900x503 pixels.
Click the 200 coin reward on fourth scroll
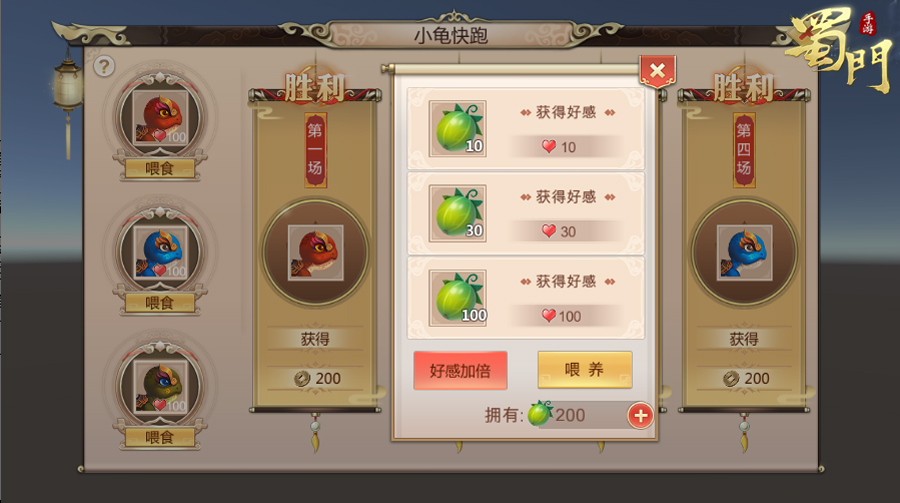(746, 378)
